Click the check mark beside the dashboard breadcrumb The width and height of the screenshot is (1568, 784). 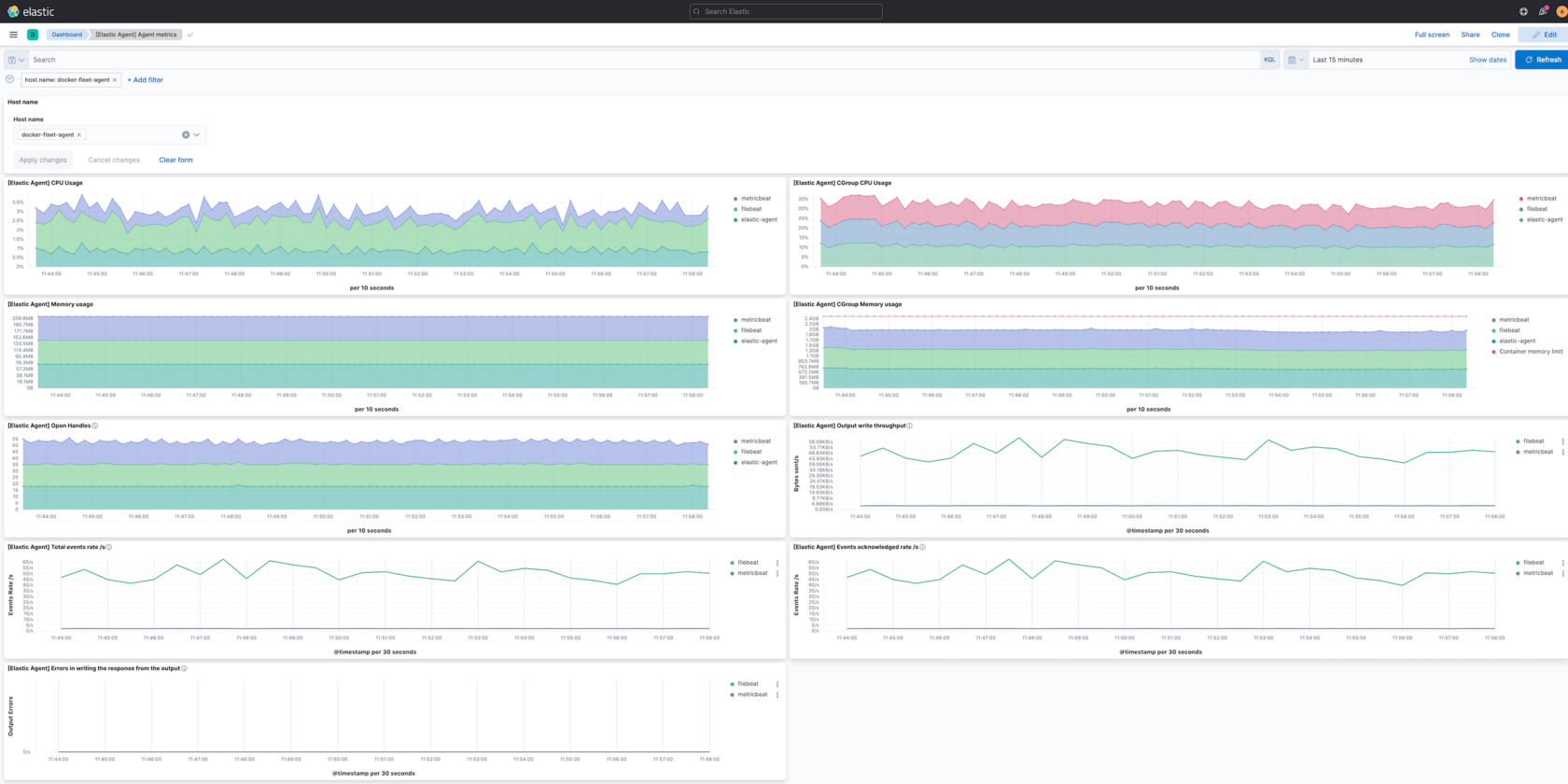click(190, 35)
